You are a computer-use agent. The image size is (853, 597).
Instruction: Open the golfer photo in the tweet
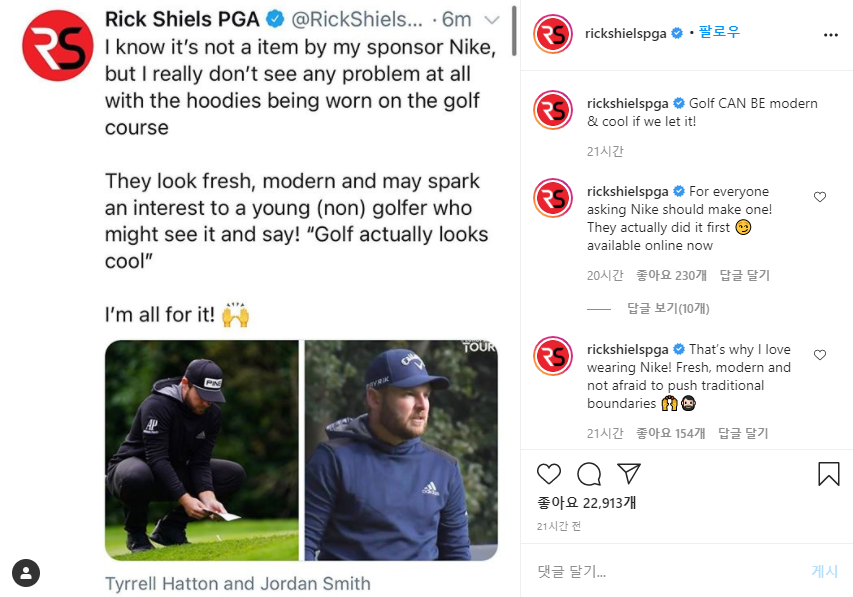point(302,449)
